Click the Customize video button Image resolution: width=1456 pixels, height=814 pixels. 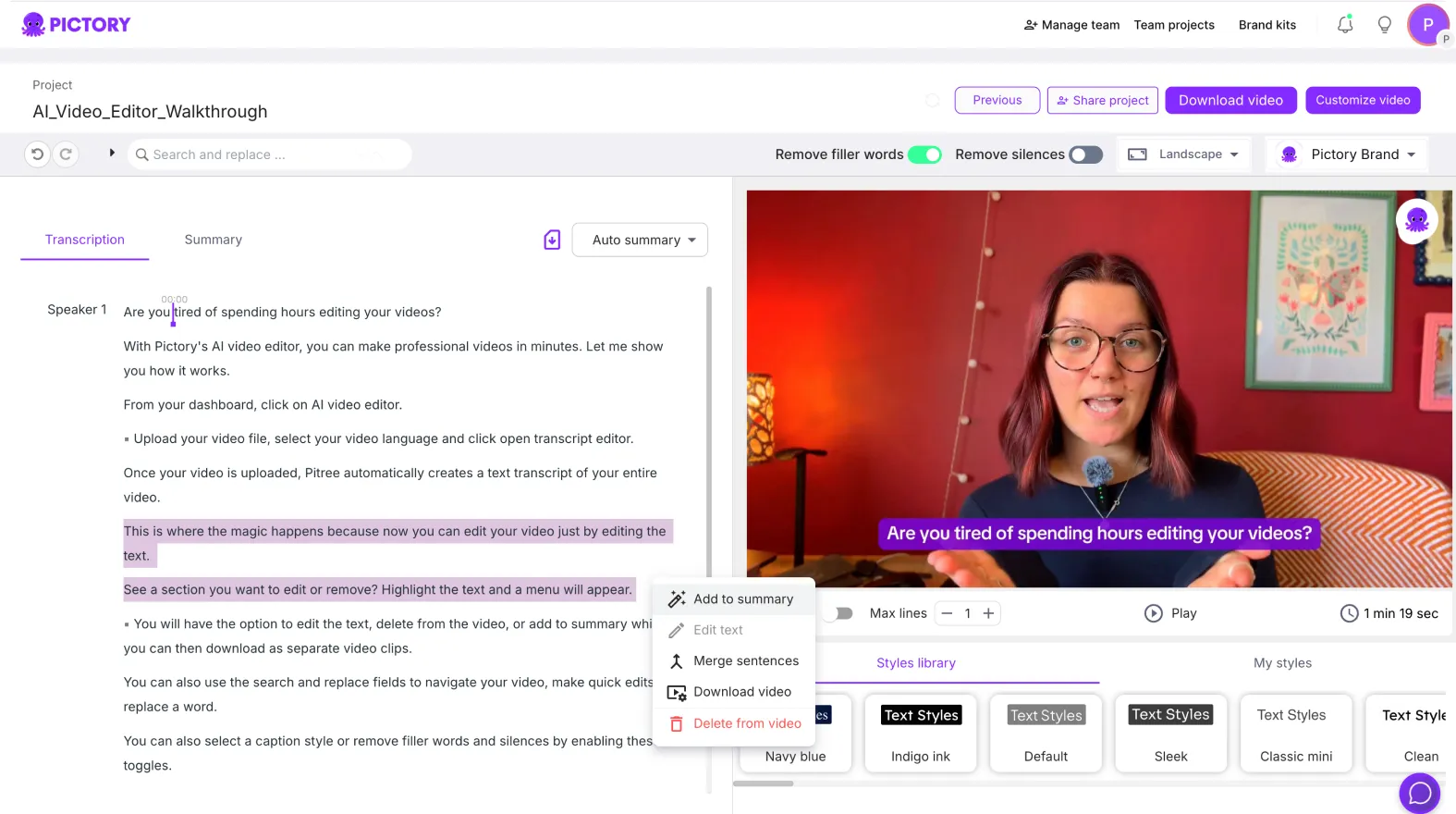click(x=1362, y=100)
